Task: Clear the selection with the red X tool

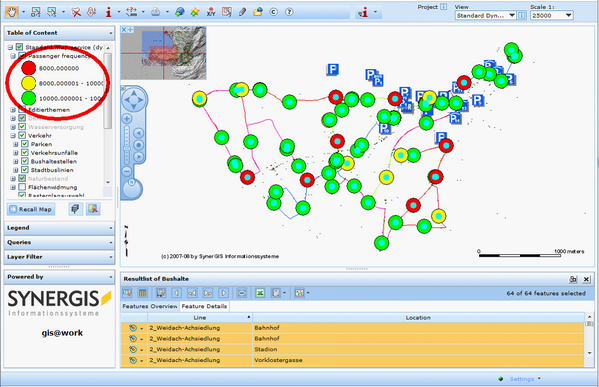Action: 76,12
